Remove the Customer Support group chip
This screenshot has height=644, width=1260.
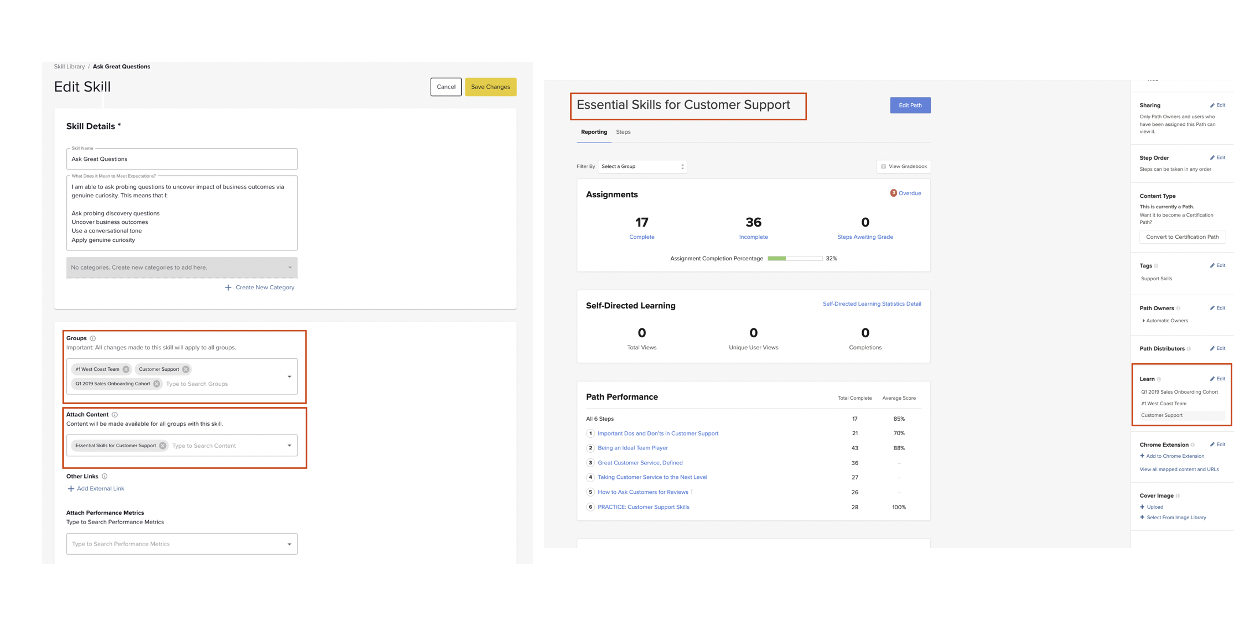pos(186,369)
